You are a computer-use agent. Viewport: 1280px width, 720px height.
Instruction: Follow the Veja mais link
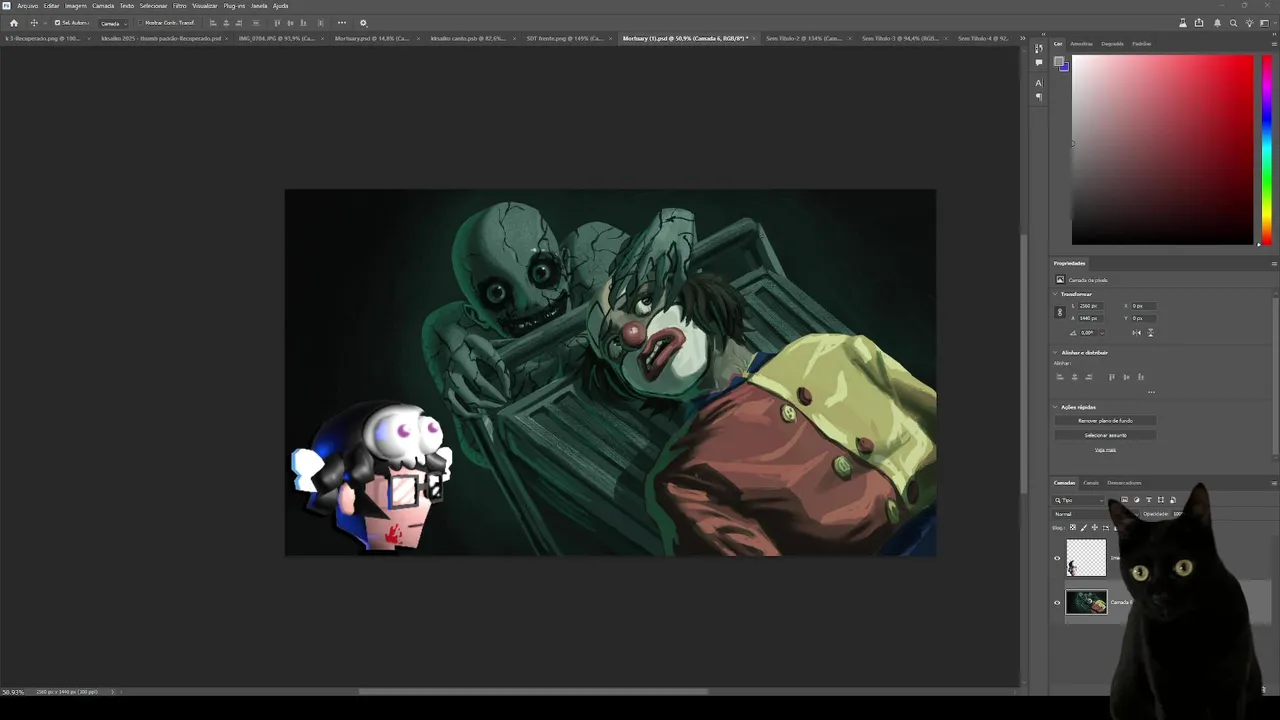coord(1105,450)
